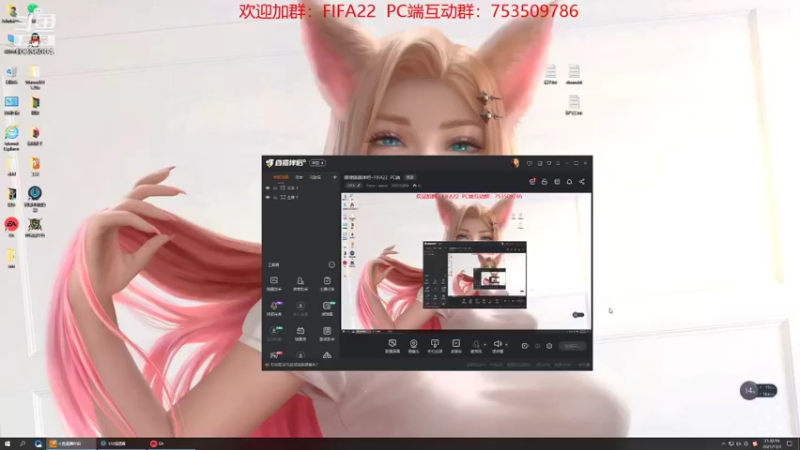
Task: Mute the speaker in the bottom bar
Action: click(497, 345)
